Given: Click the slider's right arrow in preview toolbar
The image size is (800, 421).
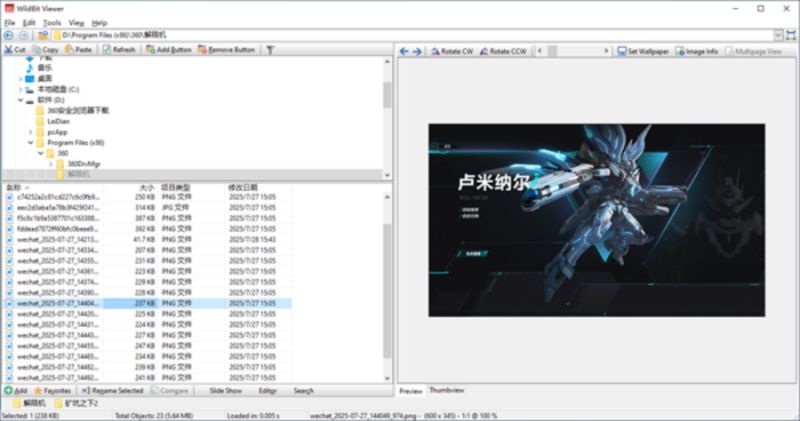Looking at the screenshot, I should pyautogui.click(x=606, y=51).
